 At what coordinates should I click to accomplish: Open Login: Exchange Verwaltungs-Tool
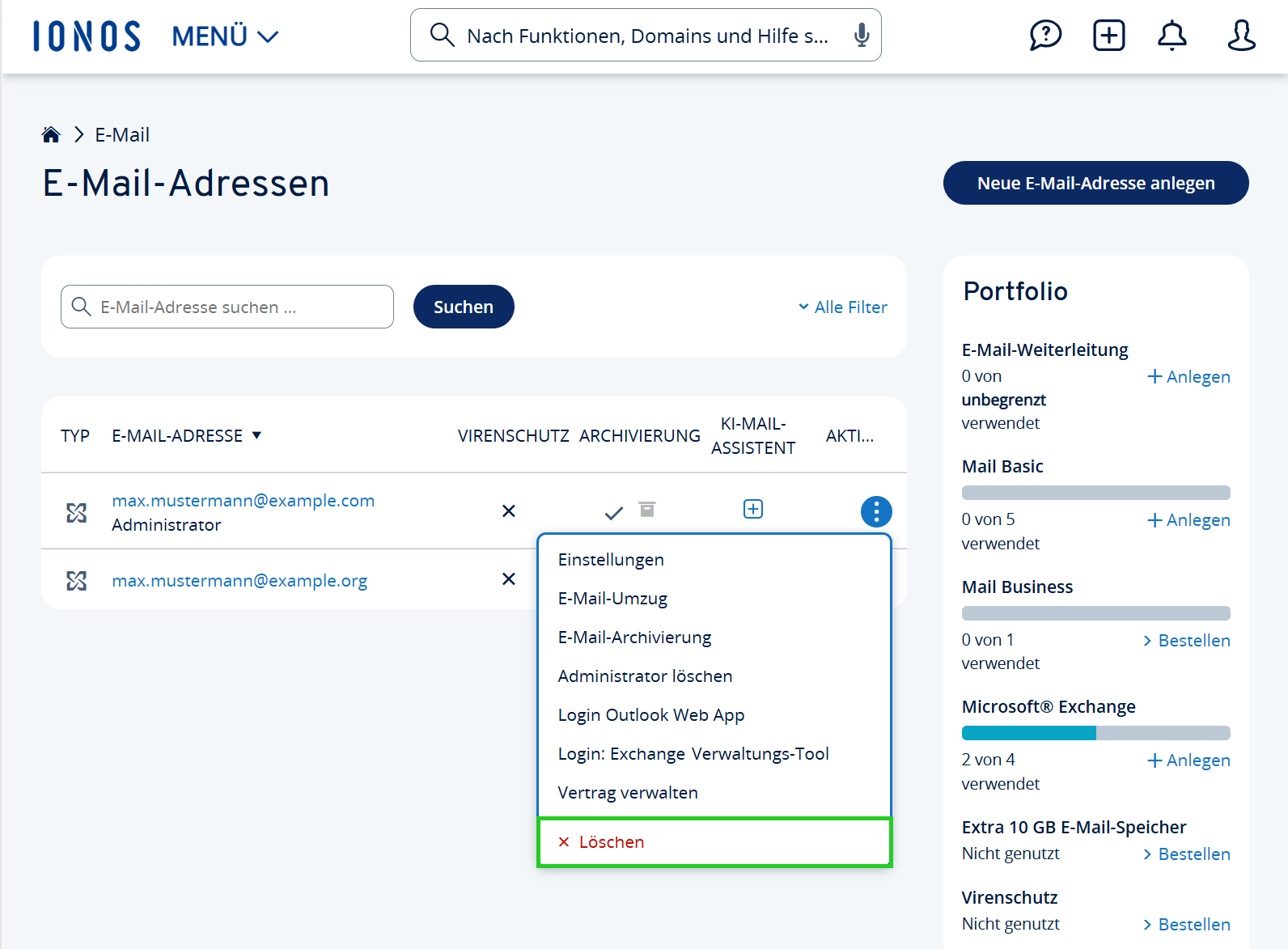714,754
